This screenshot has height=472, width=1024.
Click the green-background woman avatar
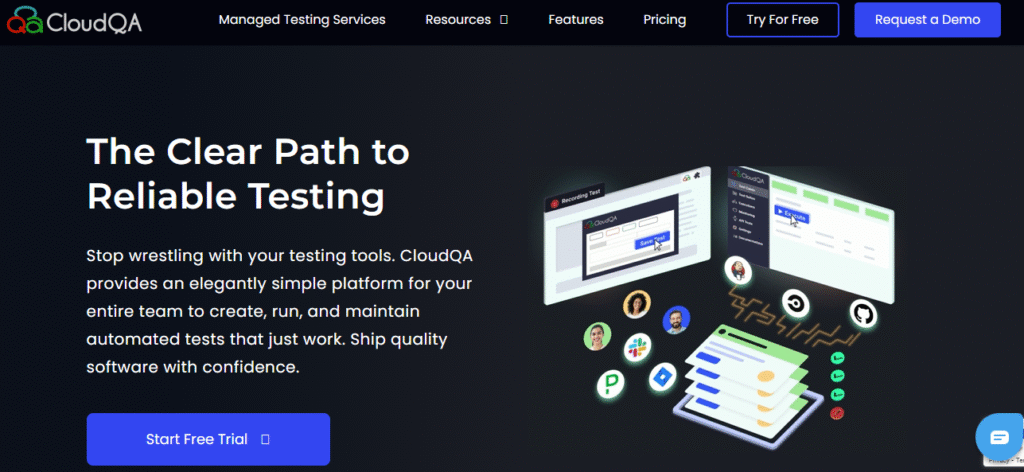[x=597, y=336]
